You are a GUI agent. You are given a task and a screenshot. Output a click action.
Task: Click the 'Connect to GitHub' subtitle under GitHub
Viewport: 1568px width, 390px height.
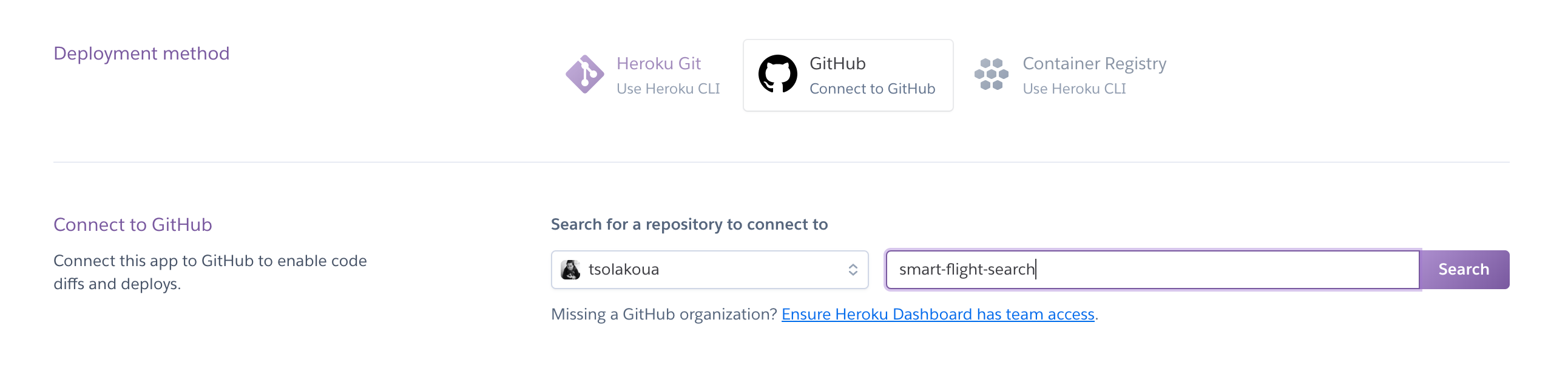click(872, 89)
